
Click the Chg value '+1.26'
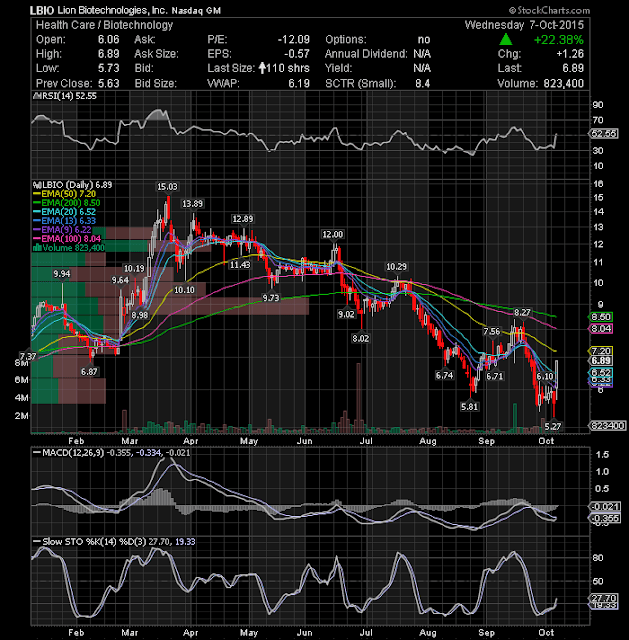click(570, 54)
